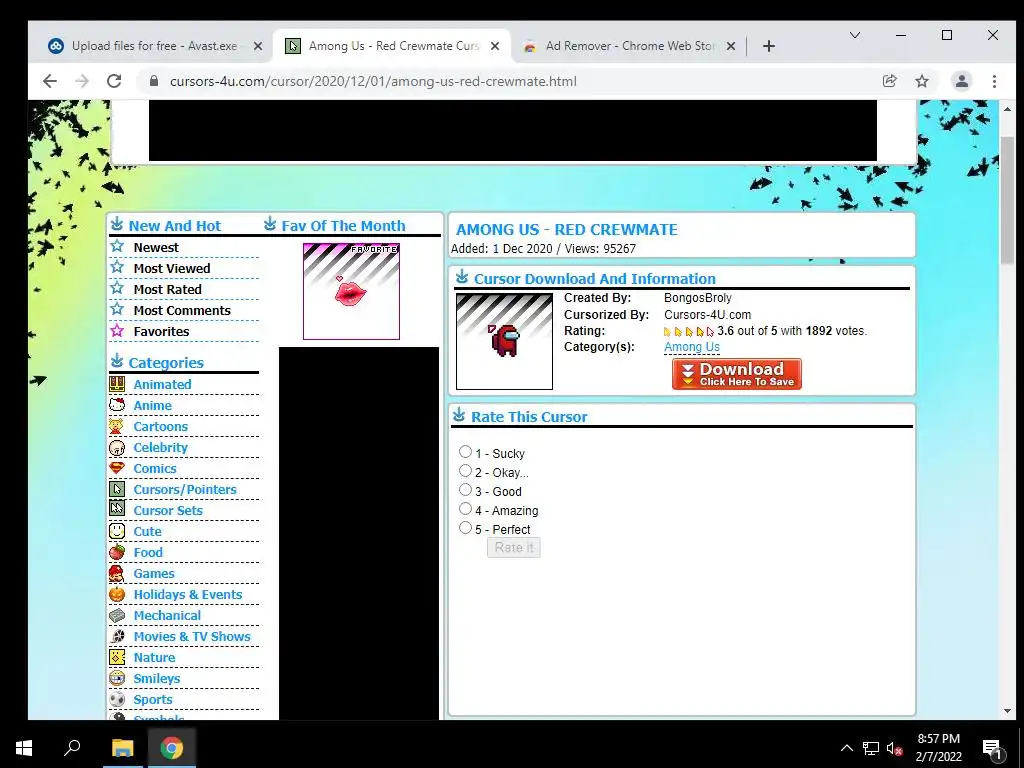Open Chrome's three-dot menu

994,81
